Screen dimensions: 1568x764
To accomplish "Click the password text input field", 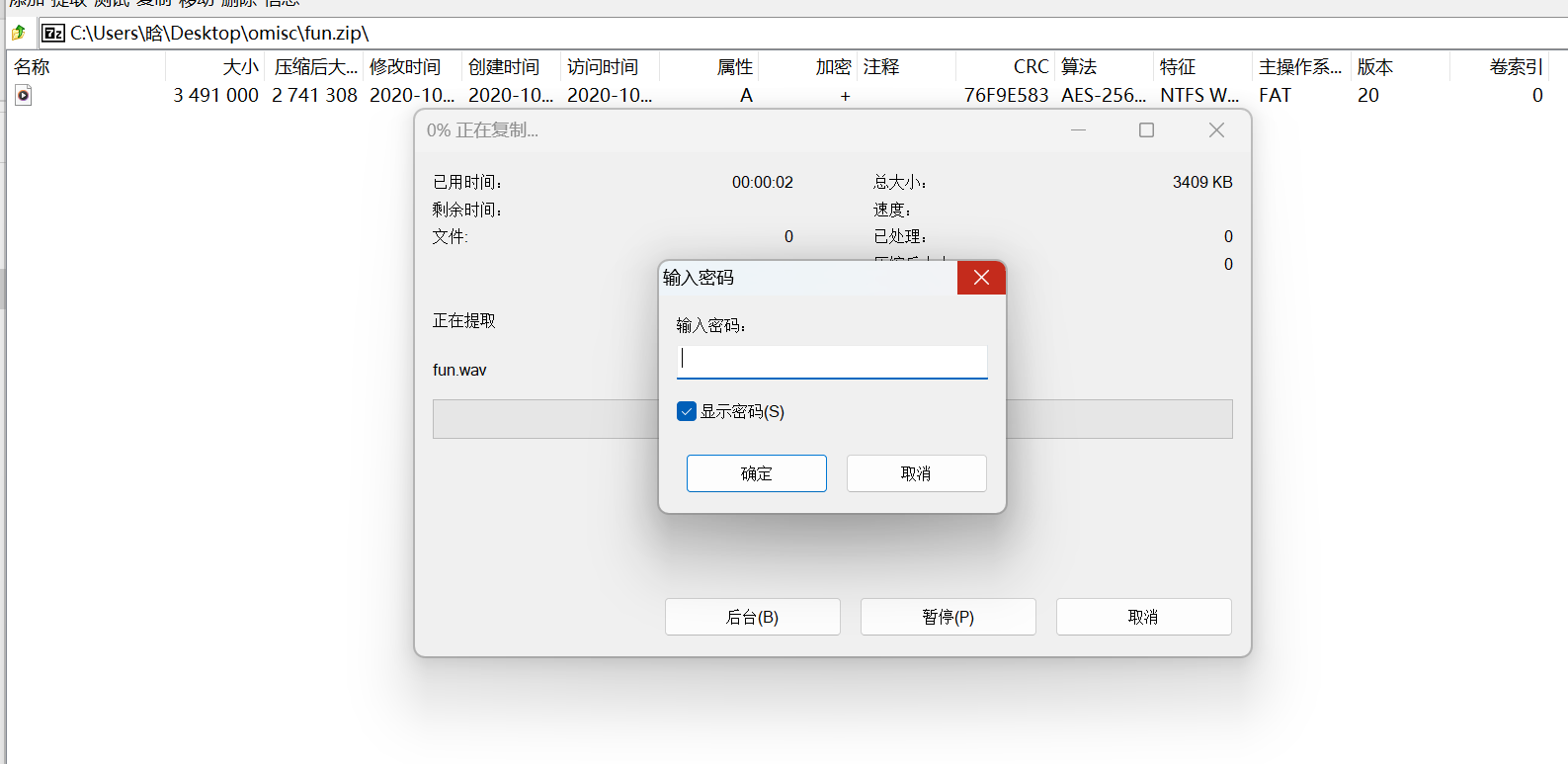I will [832, 361].
